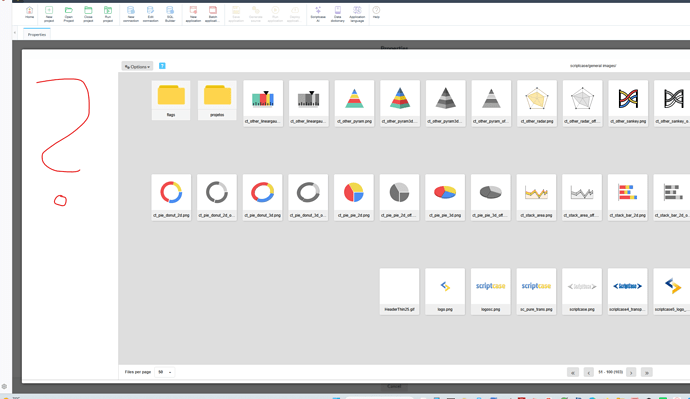Screen dimensions: 690x399
Task: Select the HeaderThin25.gif thumbnail
Action: click(400, 292)
